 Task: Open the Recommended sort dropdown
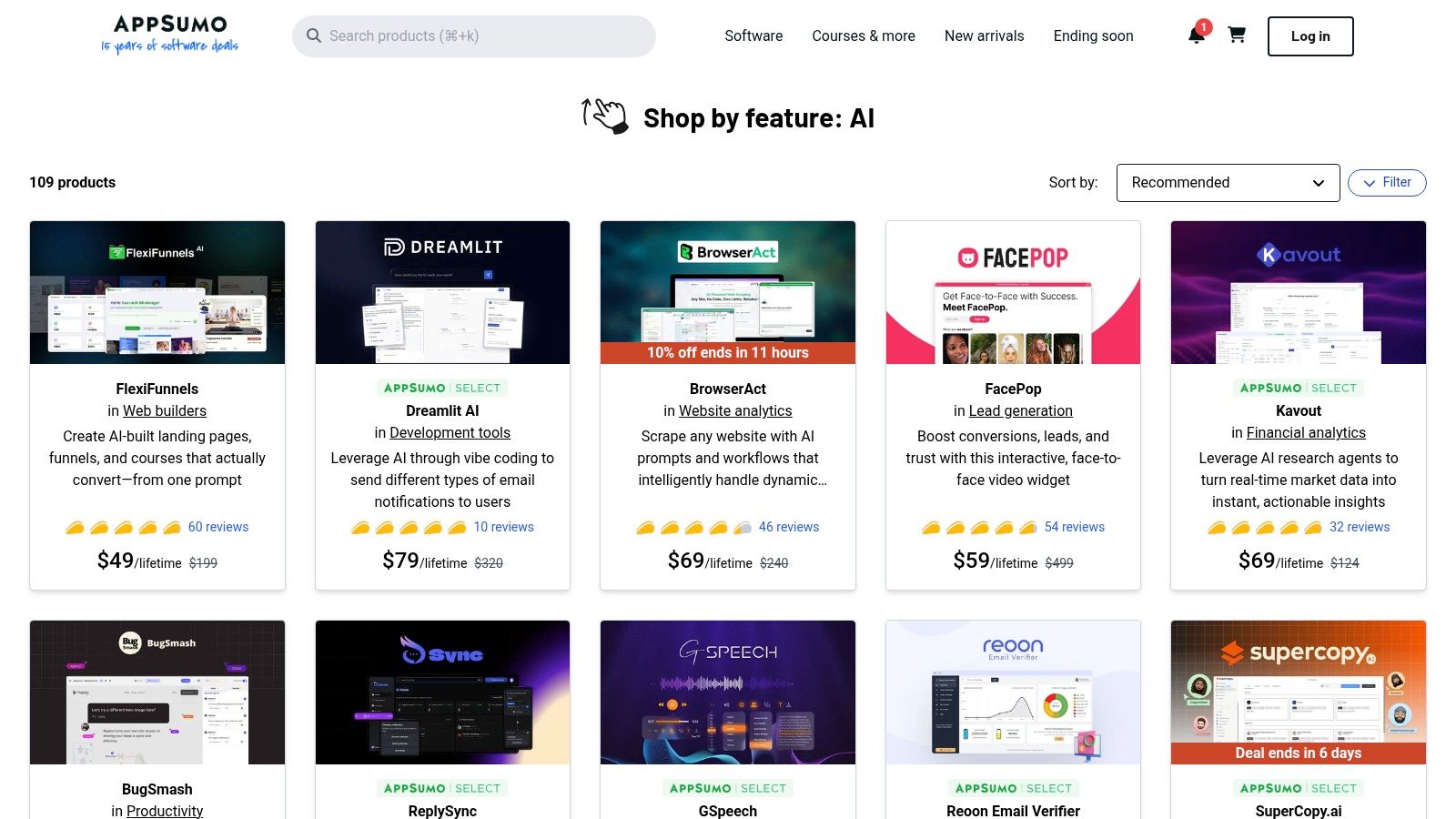(1228, 183)
